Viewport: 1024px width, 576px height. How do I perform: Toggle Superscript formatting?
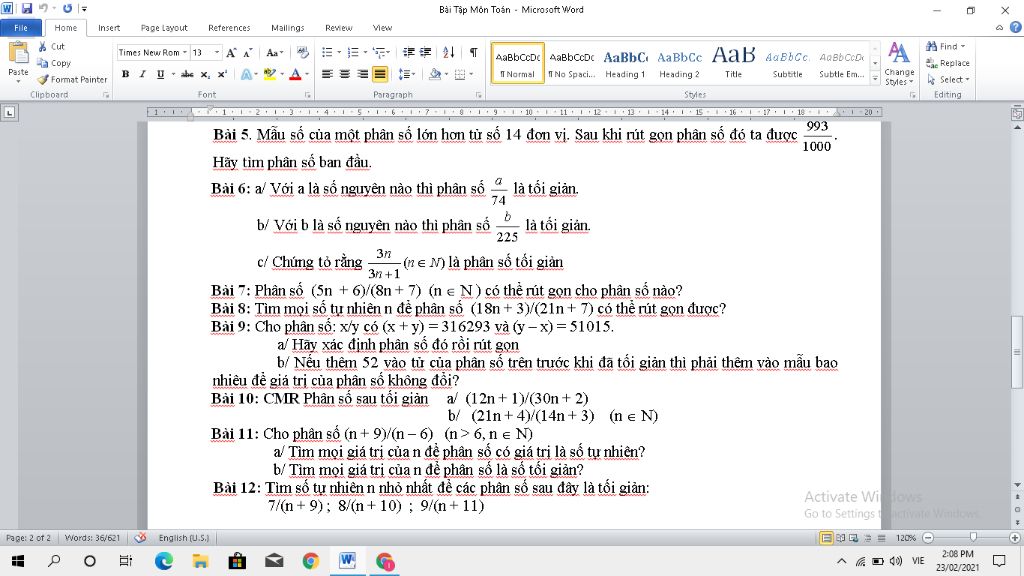tap(222, 74)
